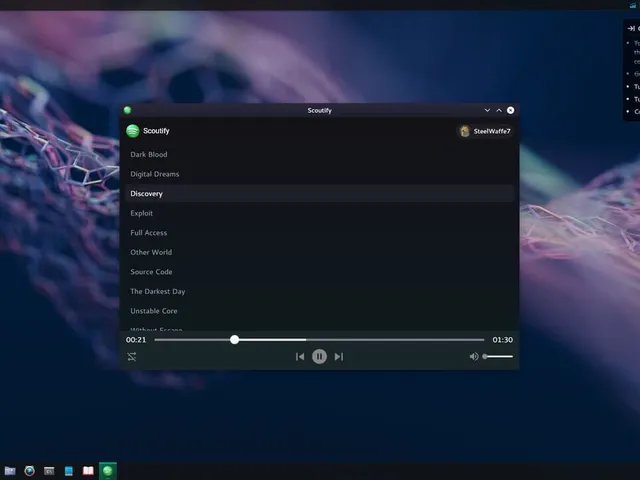The width and height of the screenshot is (640, 480).
Task: Mute audio with the speaker icon
Action: [473, 357]
